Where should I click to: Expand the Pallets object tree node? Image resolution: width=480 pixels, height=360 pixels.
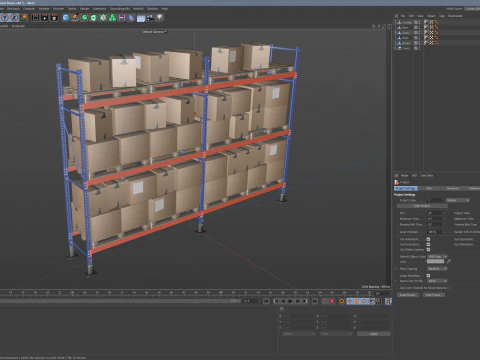click(396, 48)
